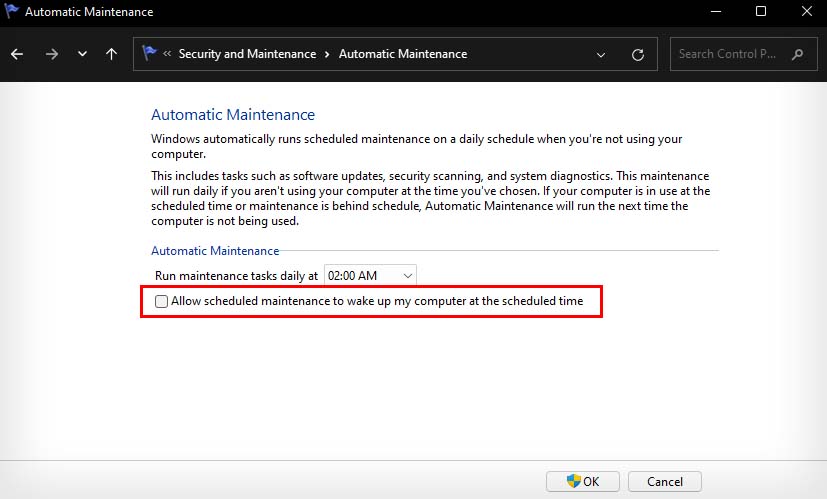Click the title bar flag icon
This screenshot has height=499, width=827.
click(x=12, y=11)
